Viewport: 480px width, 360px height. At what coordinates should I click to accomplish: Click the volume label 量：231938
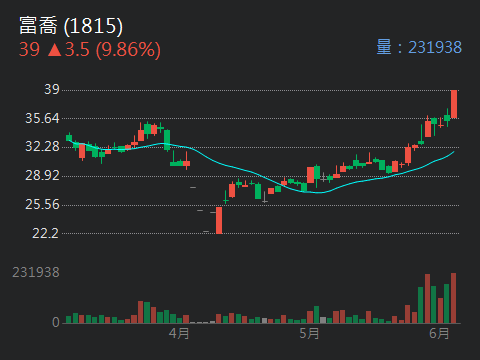click(x=419, y=47)
